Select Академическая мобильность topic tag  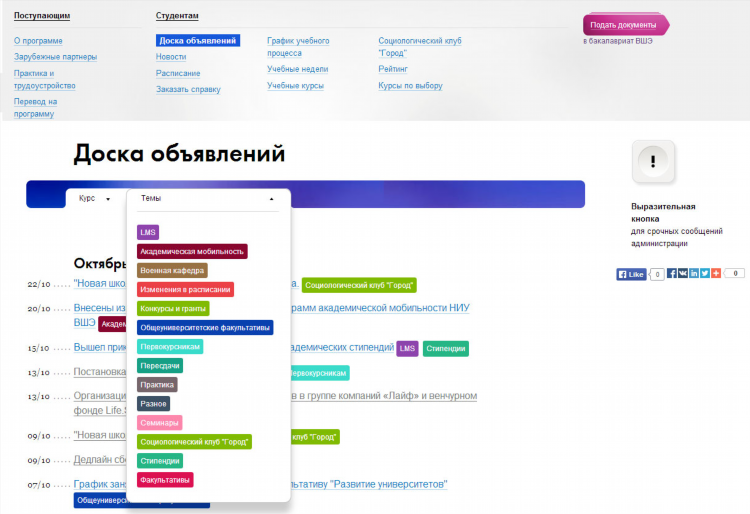192,252
